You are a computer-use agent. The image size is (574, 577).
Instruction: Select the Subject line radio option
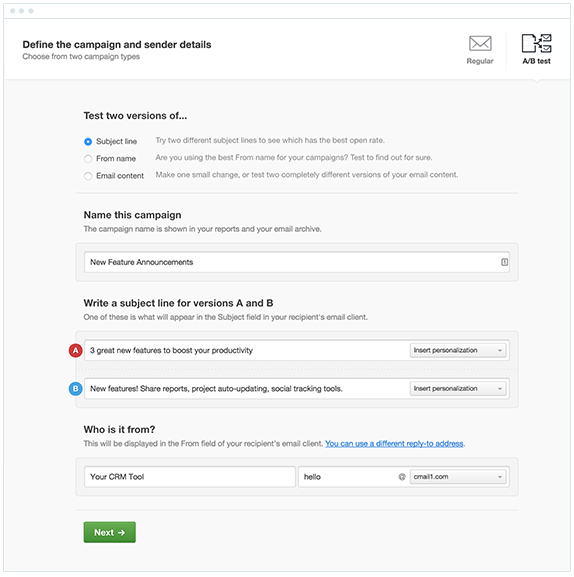coord(88,142)
